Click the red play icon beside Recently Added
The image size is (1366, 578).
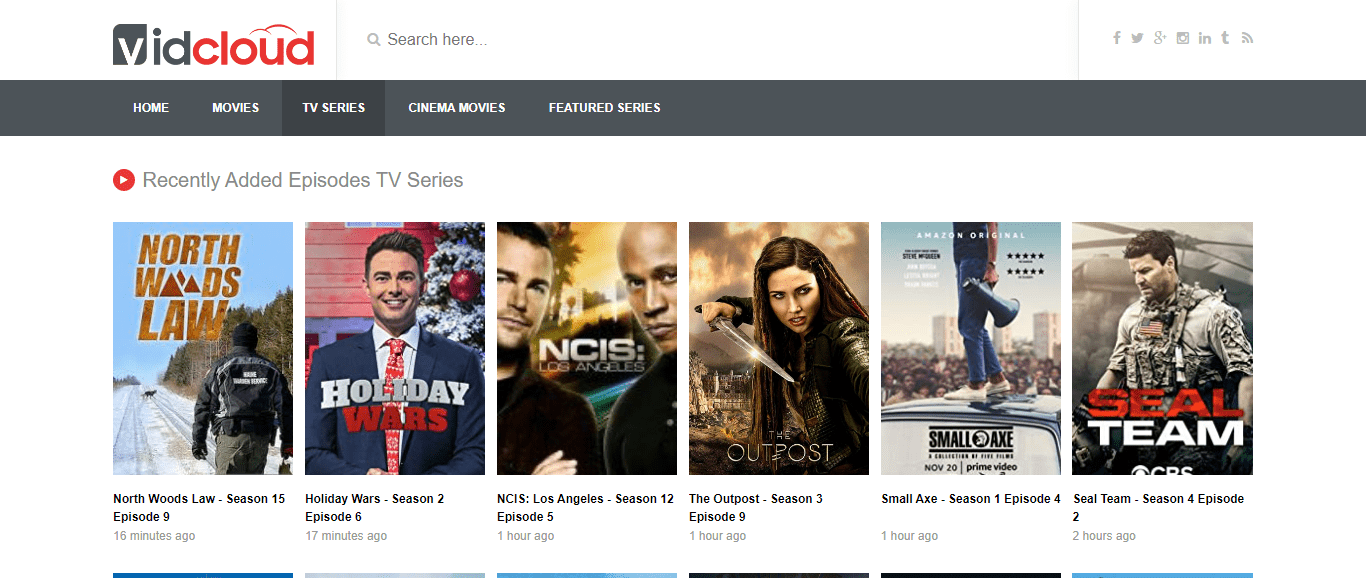click(x=124, y=180)
